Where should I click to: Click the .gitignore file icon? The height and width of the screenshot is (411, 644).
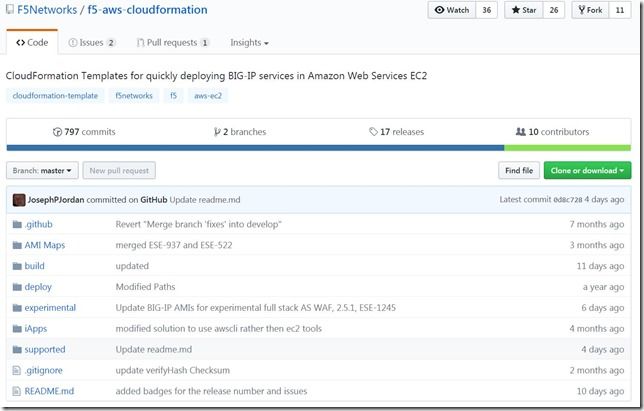click(x=16, y=370)
